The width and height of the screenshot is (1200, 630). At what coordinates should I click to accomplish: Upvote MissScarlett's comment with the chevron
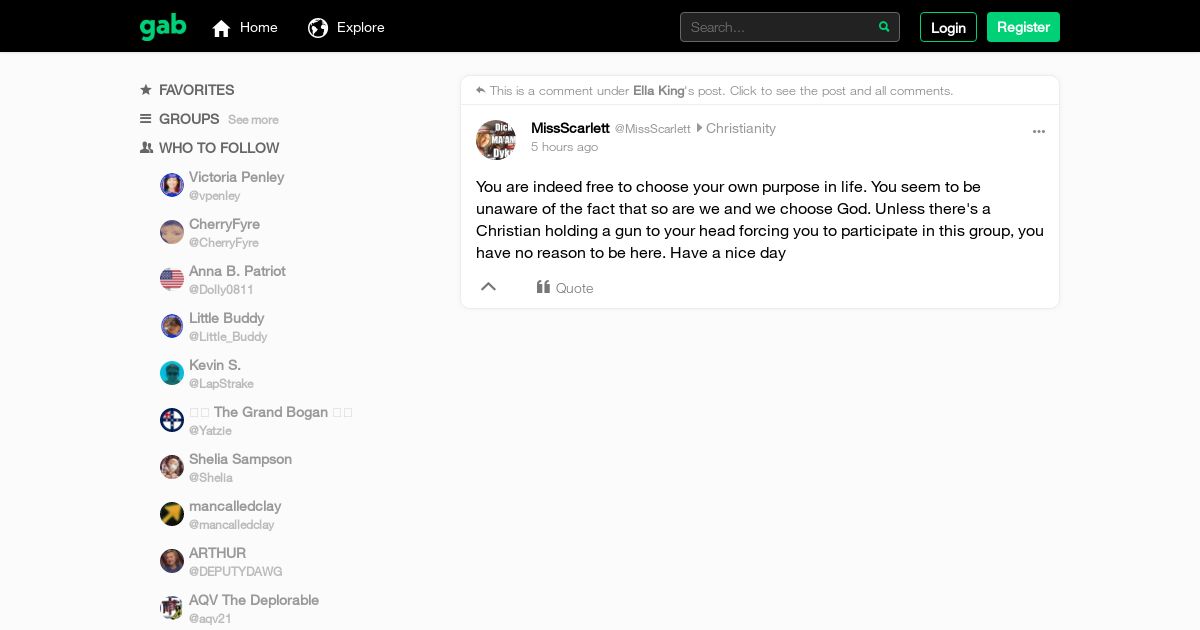[x=488, y=287]
